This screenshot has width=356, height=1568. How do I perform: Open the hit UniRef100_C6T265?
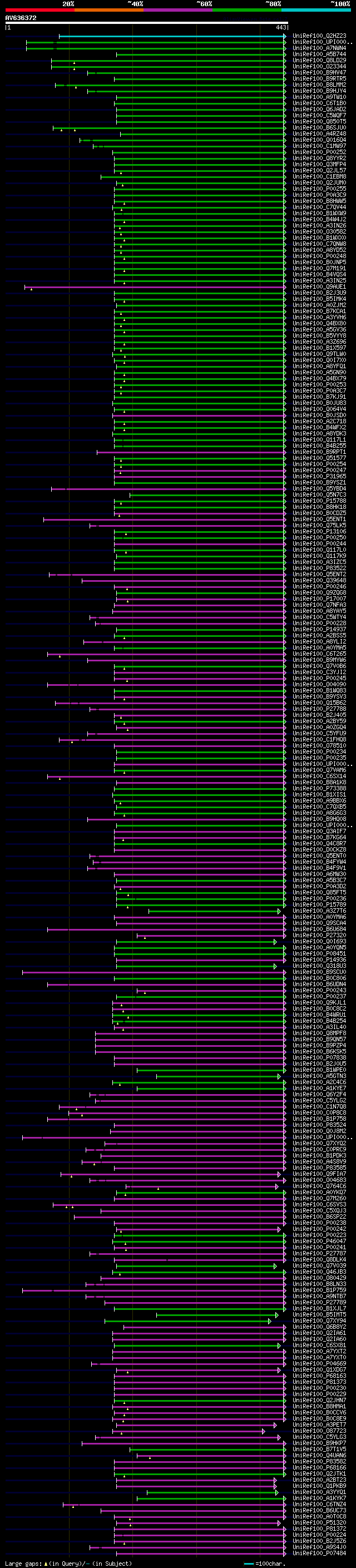pos(319,654)
